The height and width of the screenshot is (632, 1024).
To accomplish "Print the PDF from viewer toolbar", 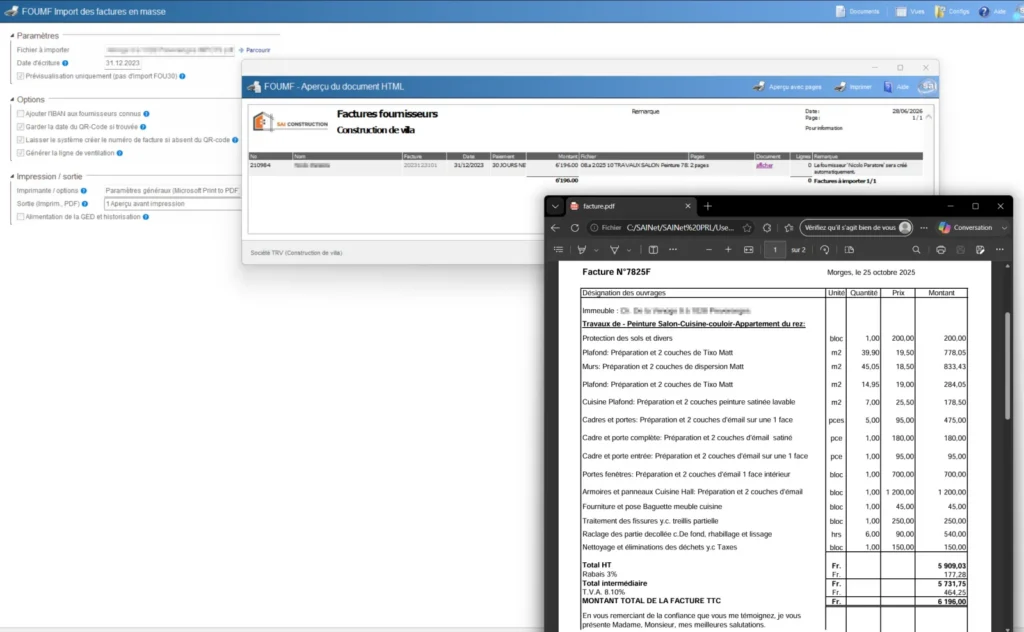I will [940, 249].
